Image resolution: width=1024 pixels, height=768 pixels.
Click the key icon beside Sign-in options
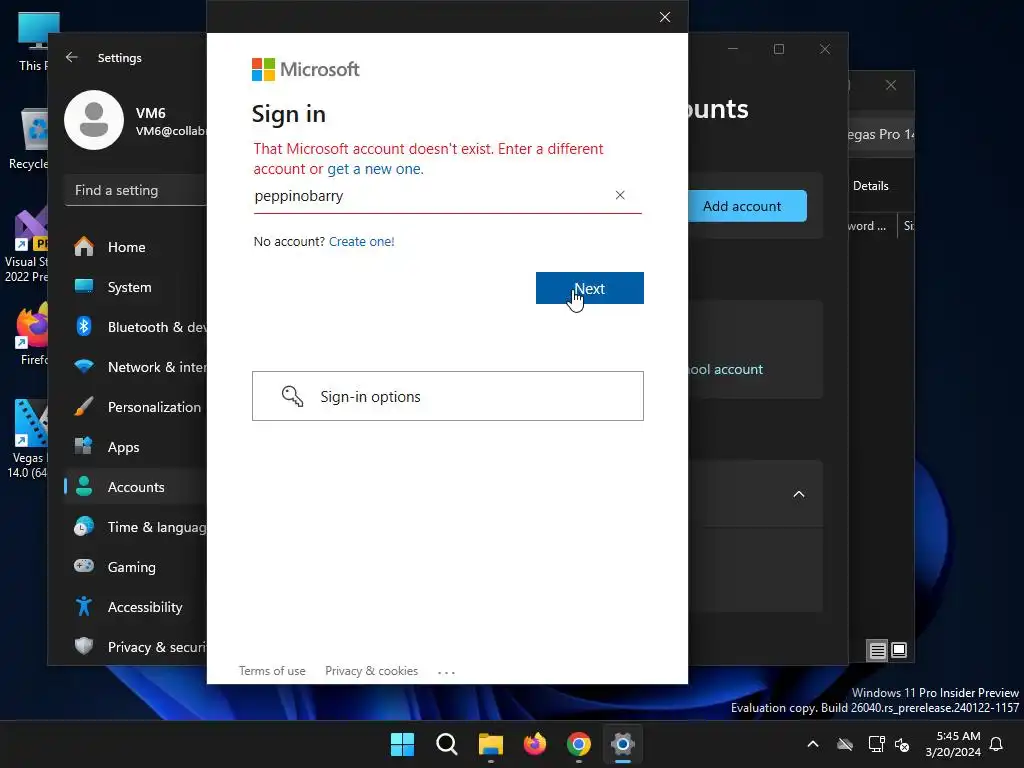292,396
